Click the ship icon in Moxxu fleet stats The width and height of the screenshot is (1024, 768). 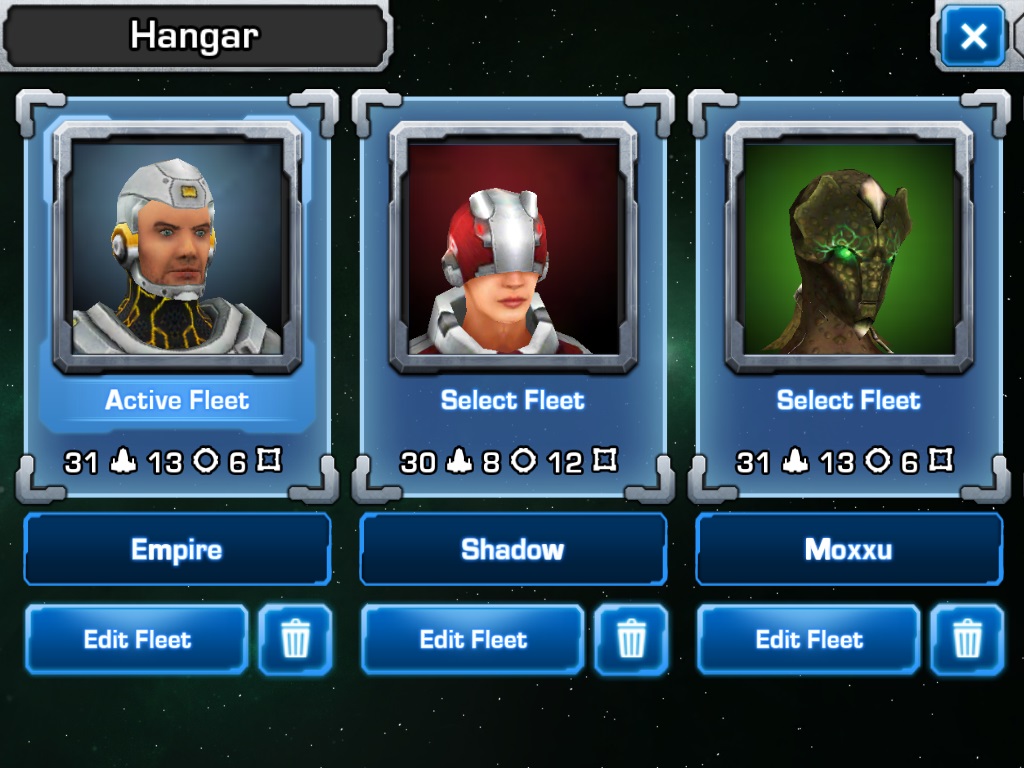[795, 461]
